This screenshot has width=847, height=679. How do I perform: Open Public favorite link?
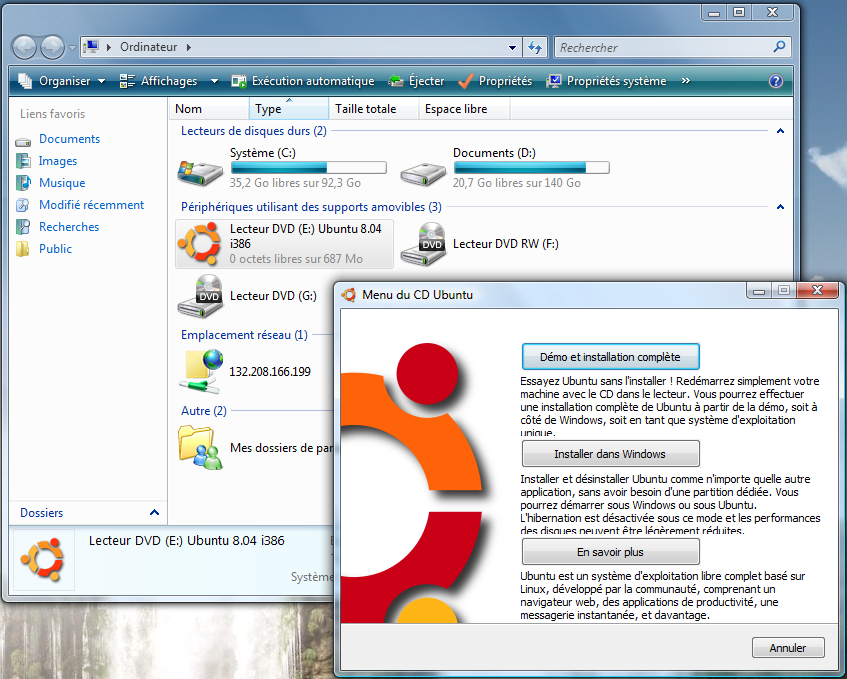coord(55,248)
